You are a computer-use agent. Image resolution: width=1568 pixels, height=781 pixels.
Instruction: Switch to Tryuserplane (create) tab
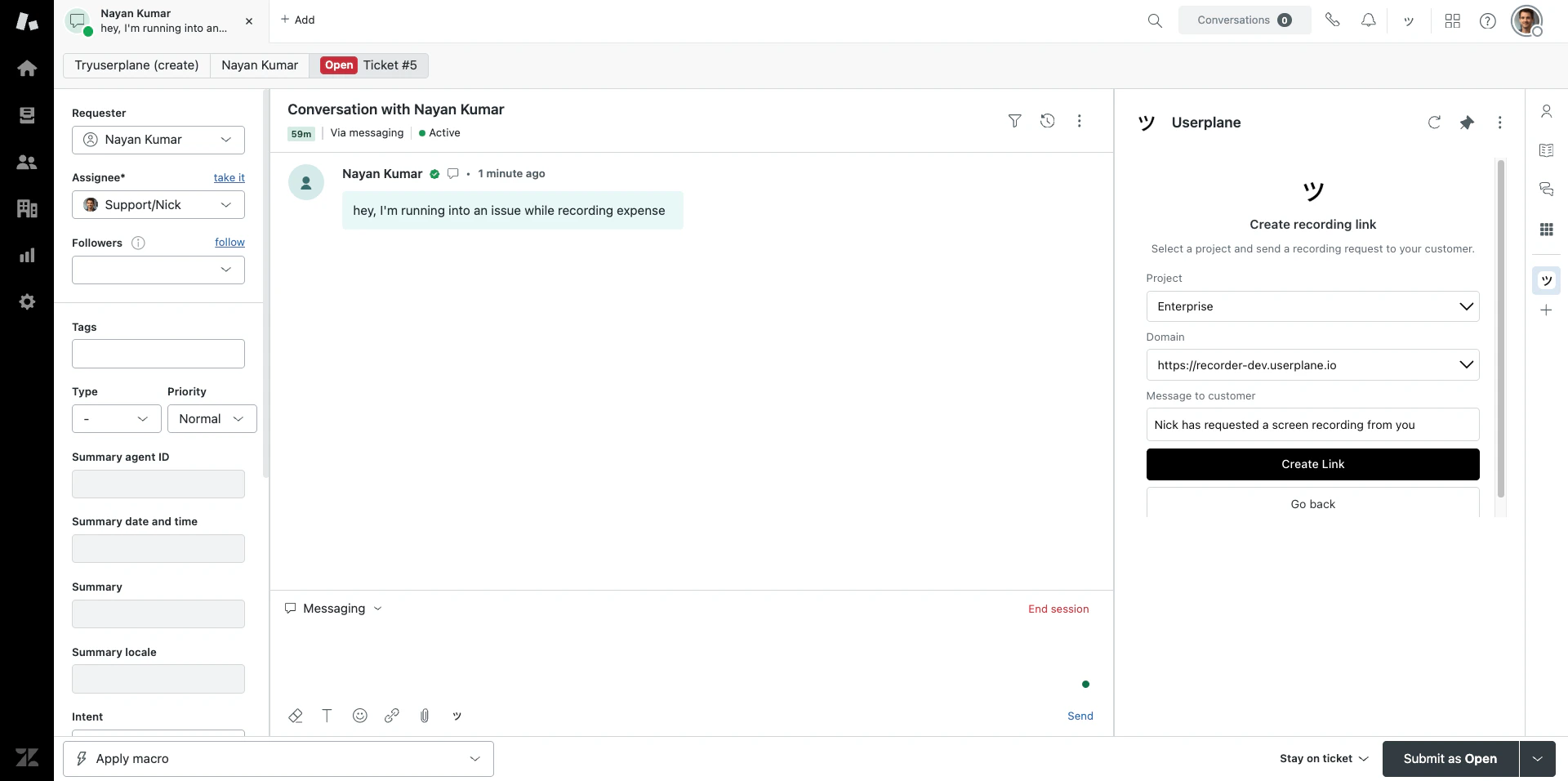tap(136, 65)
